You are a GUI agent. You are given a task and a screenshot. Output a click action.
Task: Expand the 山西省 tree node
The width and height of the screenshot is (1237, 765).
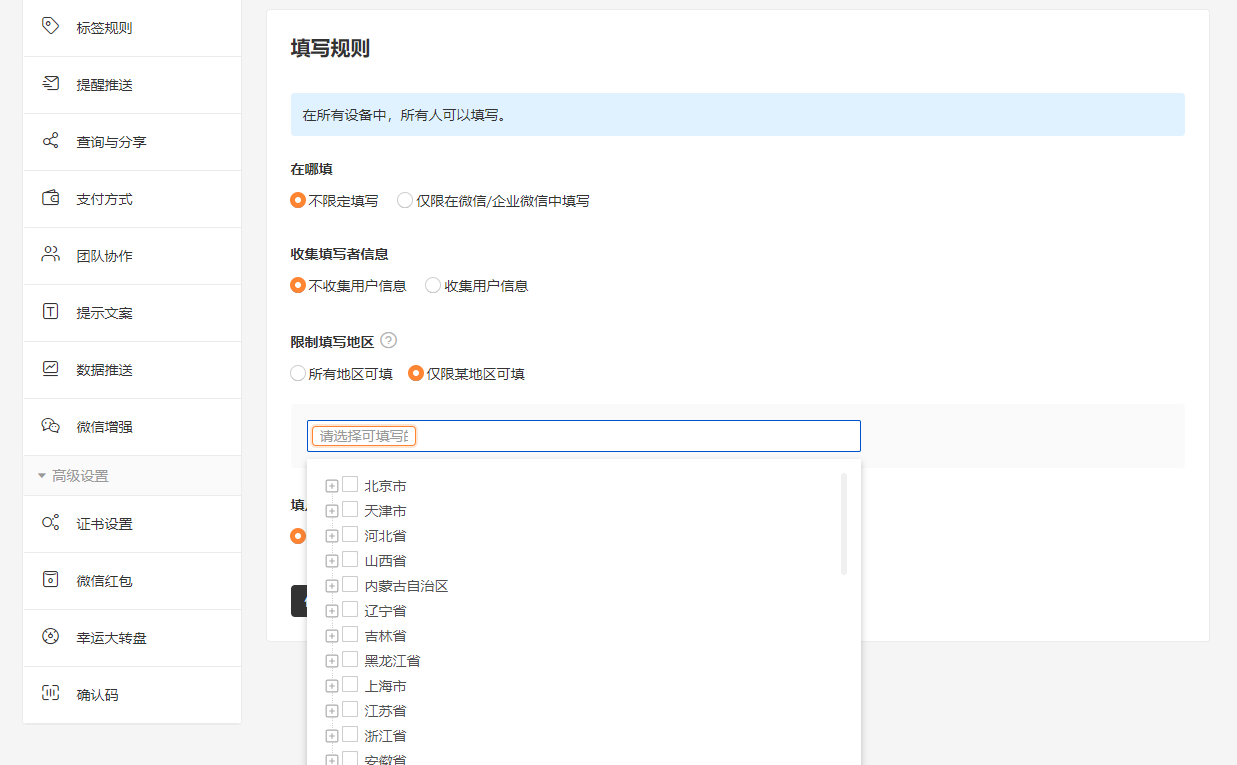[x=332, y=561]
